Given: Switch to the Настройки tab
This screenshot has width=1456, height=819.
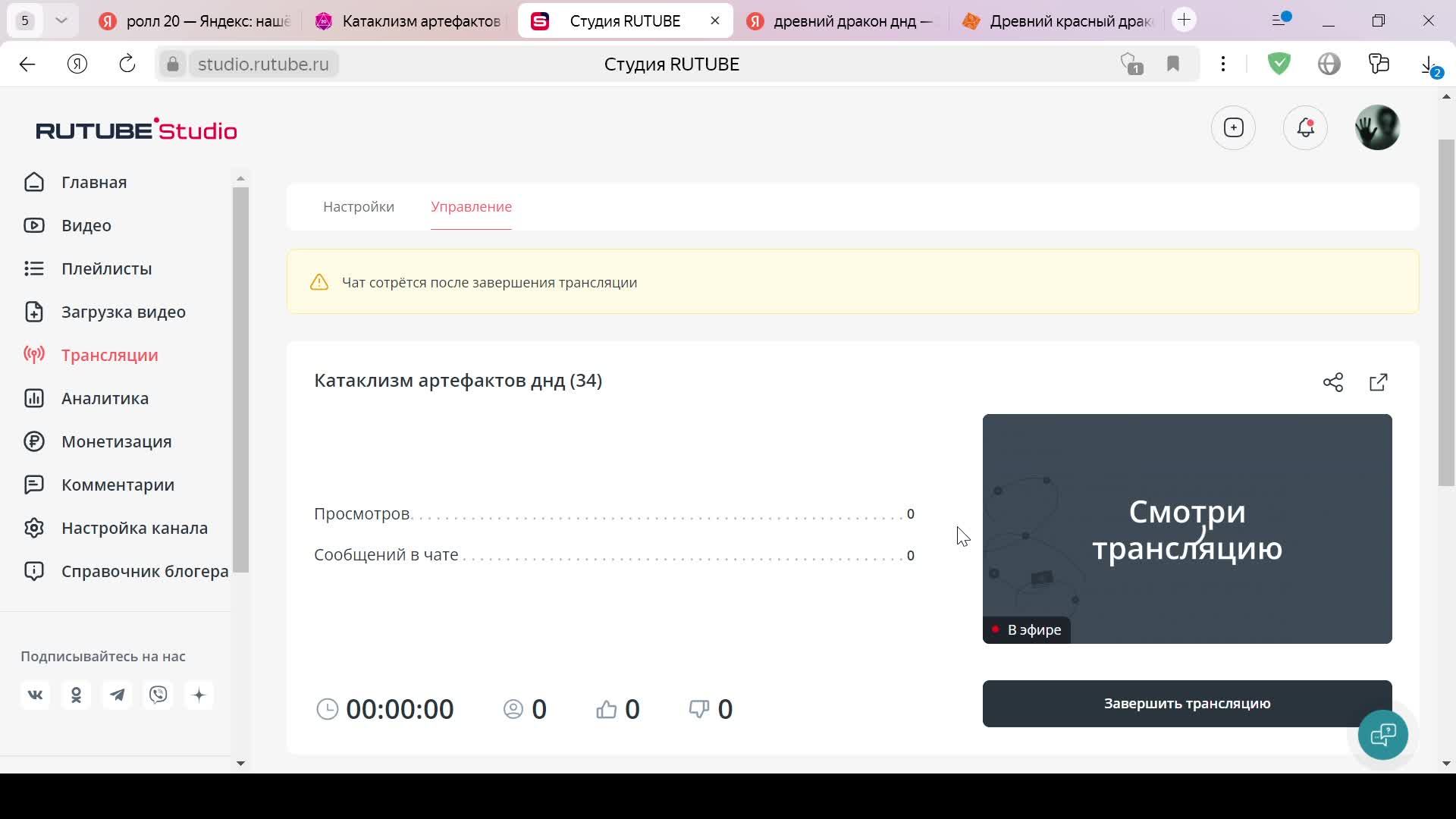Looking at the screenshot, I should [x=359, y=207].
